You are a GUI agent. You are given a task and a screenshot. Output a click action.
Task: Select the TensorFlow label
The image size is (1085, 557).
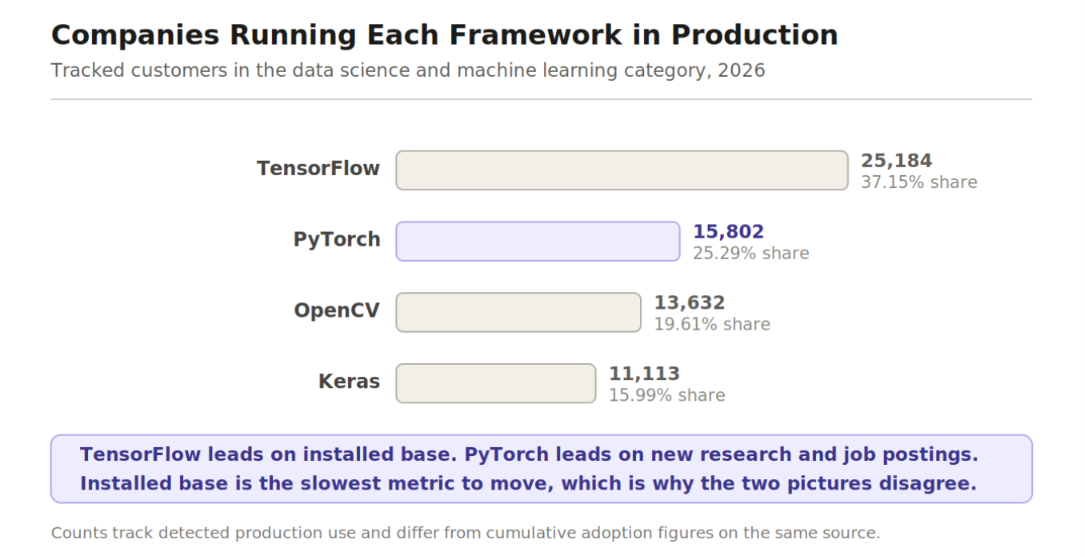[318, 168]
